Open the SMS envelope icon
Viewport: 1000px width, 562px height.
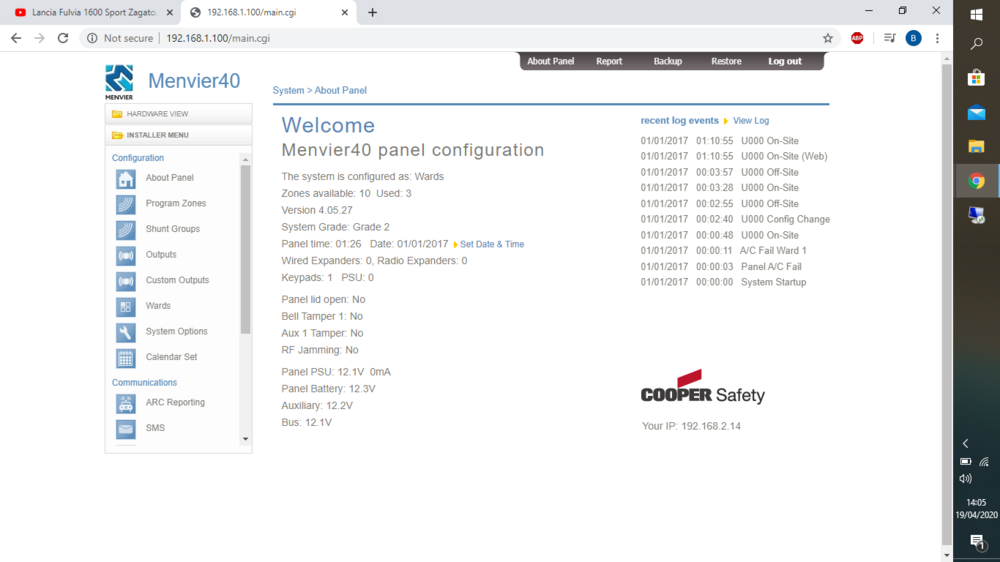tap(125, 429)
